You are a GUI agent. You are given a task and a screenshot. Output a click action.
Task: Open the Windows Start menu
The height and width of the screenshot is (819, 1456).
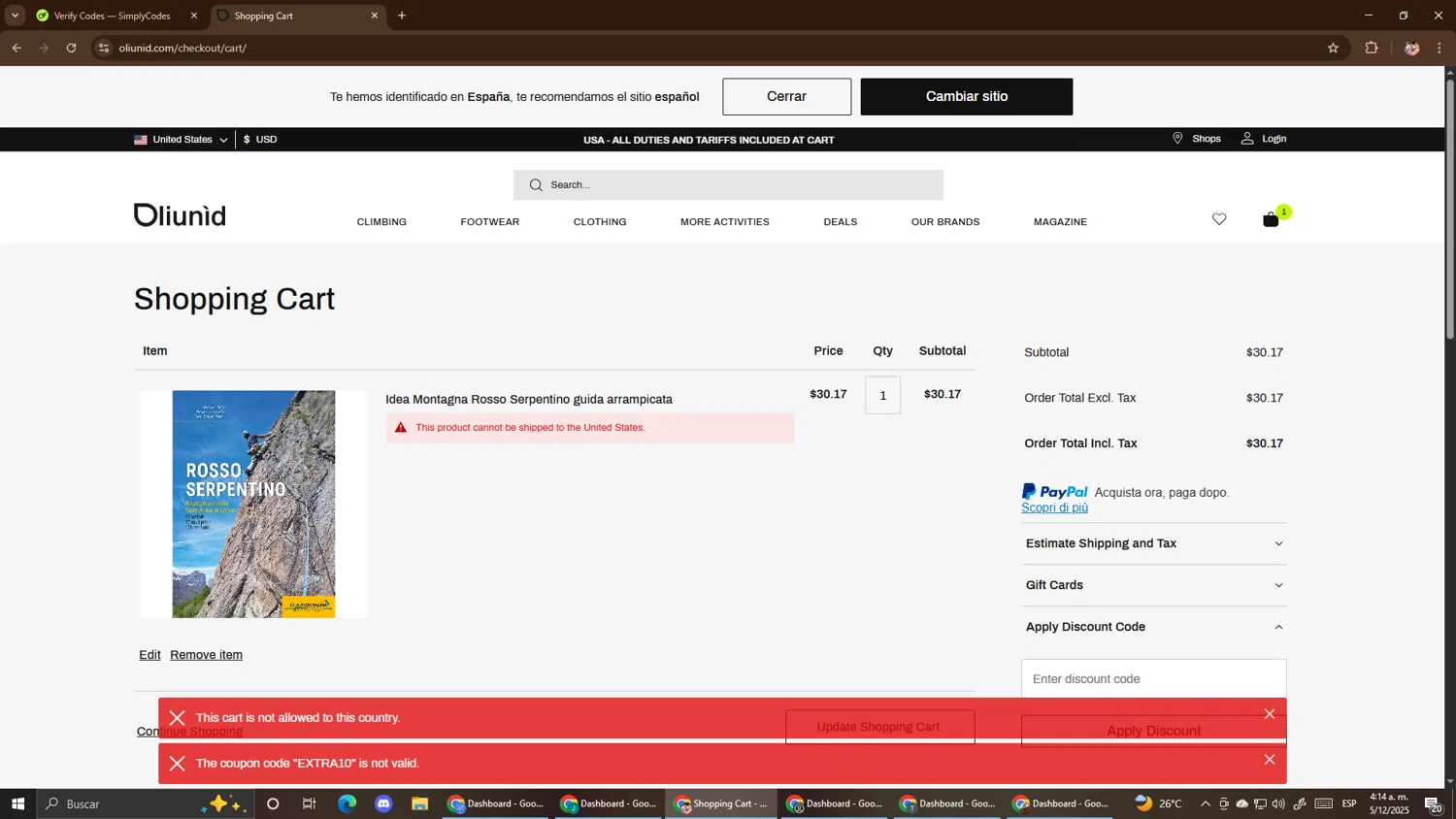[x=17, y=803]
